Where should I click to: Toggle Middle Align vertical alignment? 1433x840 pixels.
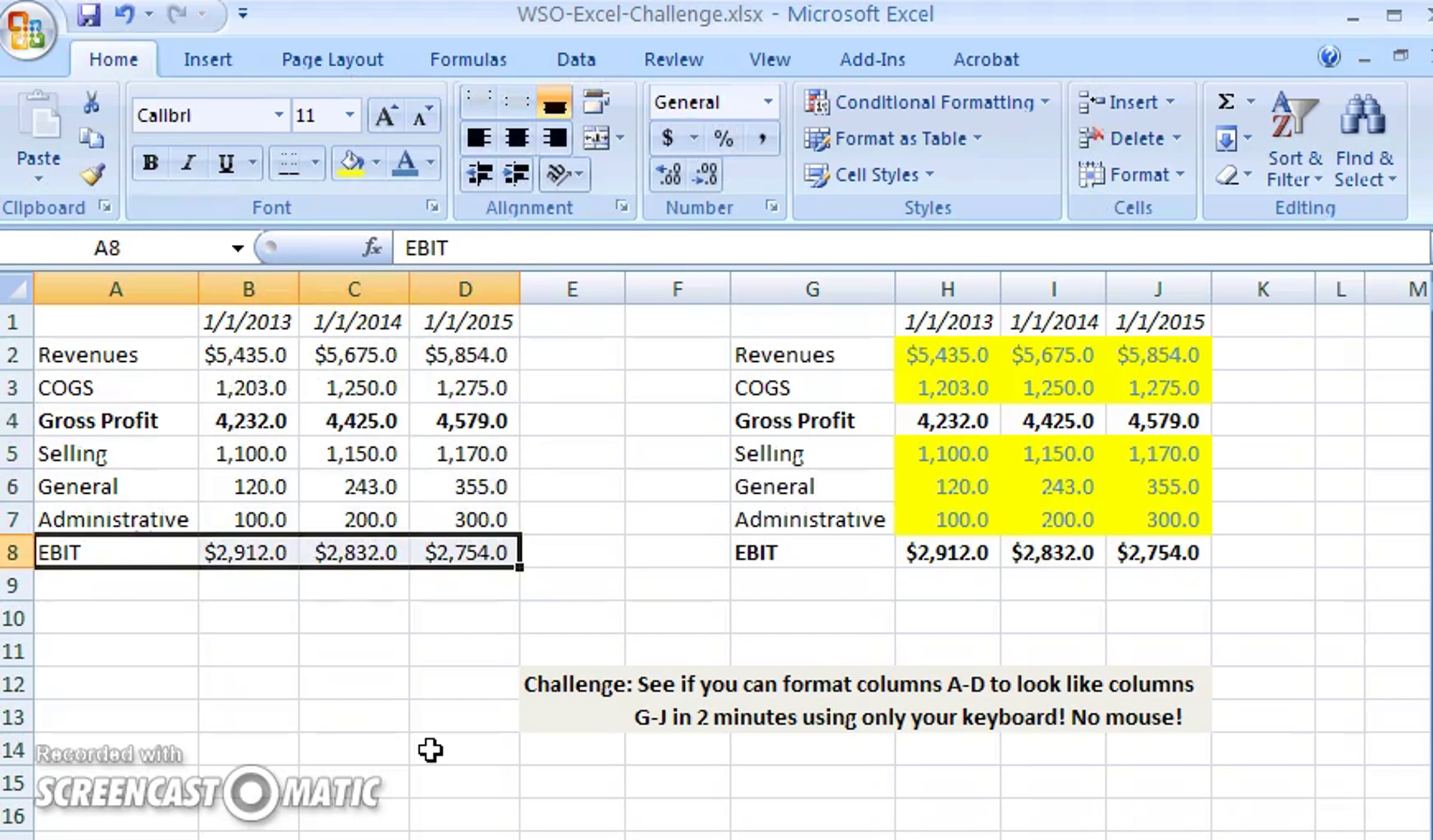click(x=516, y=103)
